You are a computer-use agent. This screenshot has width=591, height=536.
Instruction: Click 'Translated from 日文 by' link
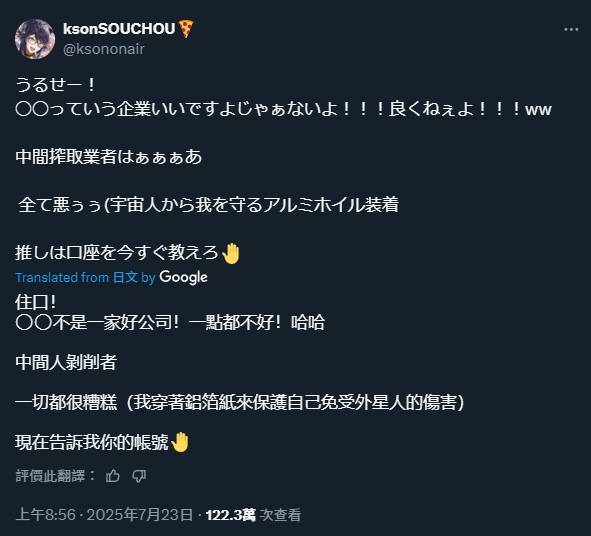(x=85, y=277)
